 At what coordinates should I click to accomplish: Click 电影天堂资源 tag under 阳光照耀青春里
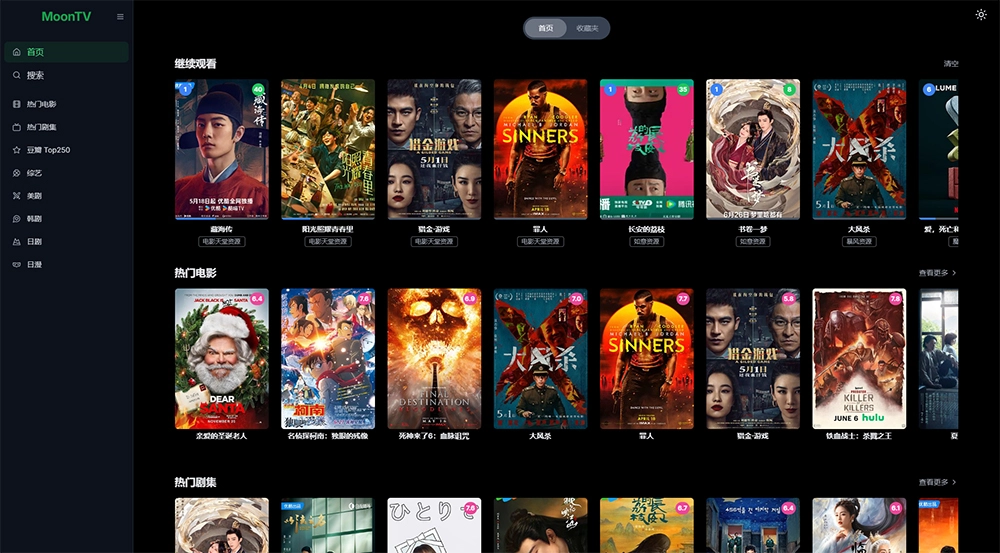328,242
